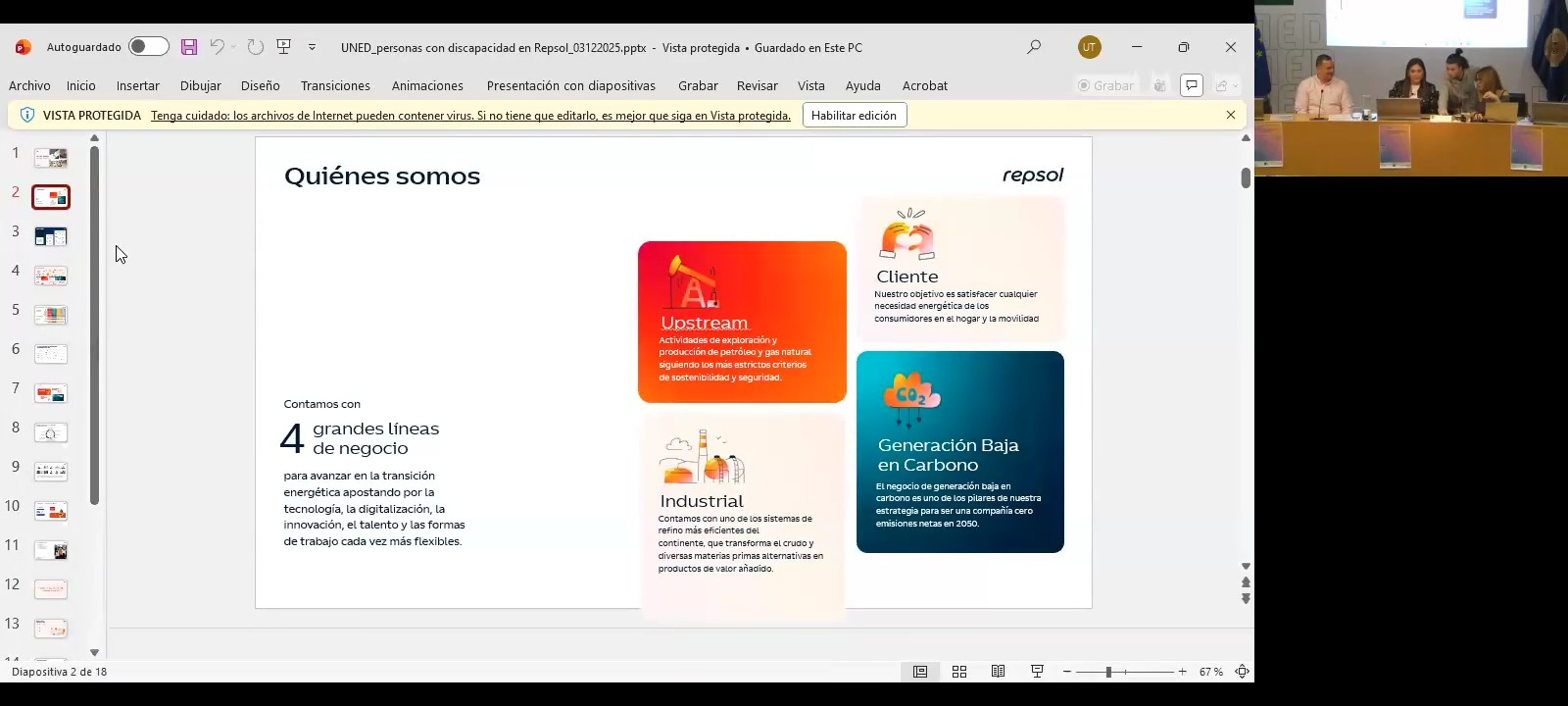1568x706 pixels.
Task: Select slide 1 thumbnail
Action: [51, 158]
